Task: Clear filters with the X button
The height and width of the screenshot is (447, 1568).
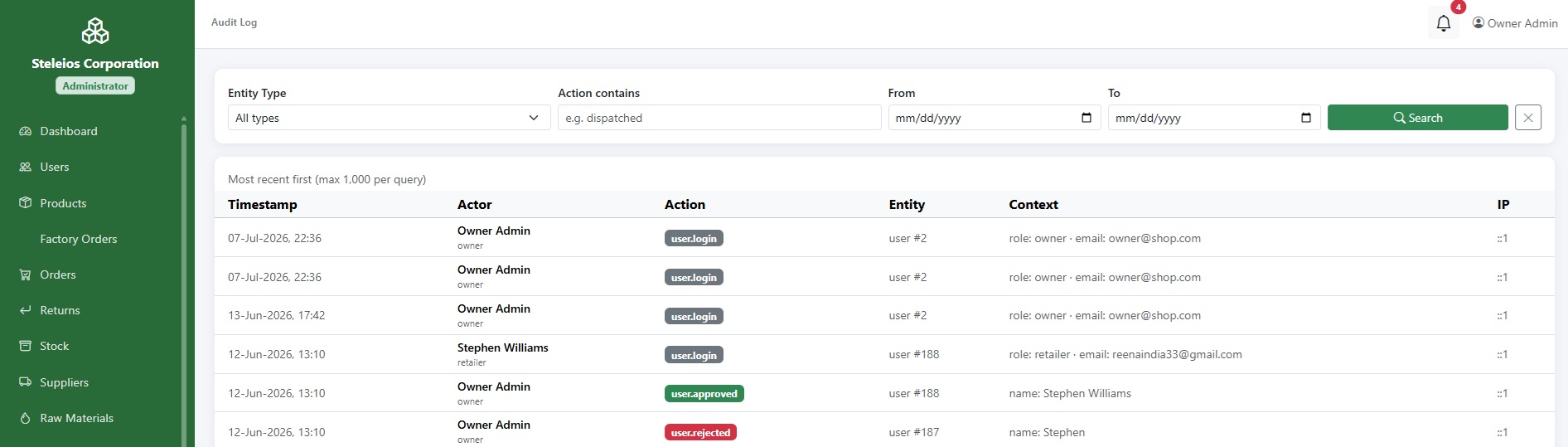Action: (x=1527, y=118)
